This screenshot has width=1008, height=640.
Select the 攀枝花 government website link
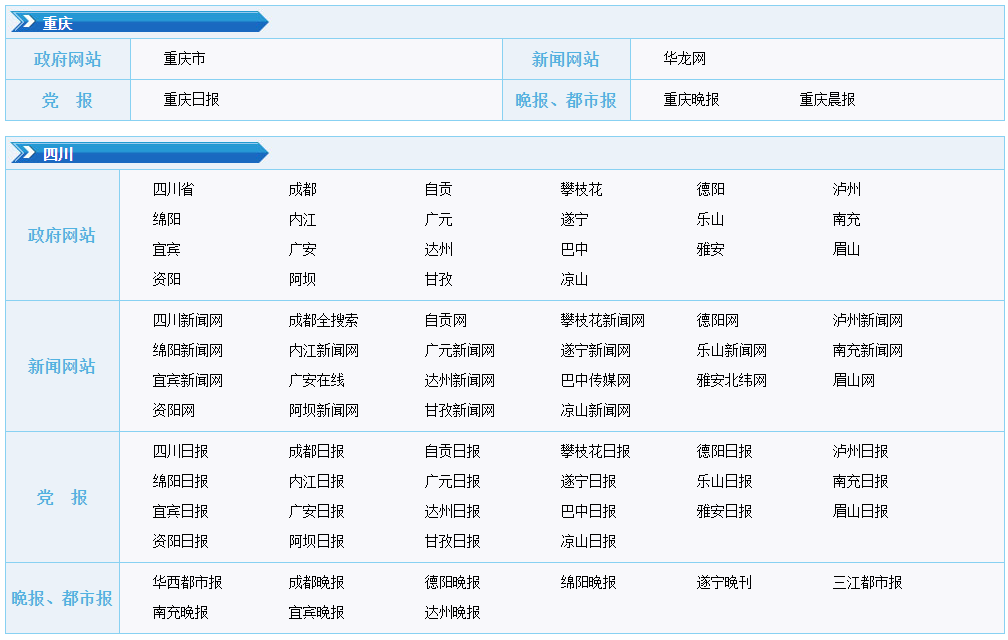[x=581, y=190]
